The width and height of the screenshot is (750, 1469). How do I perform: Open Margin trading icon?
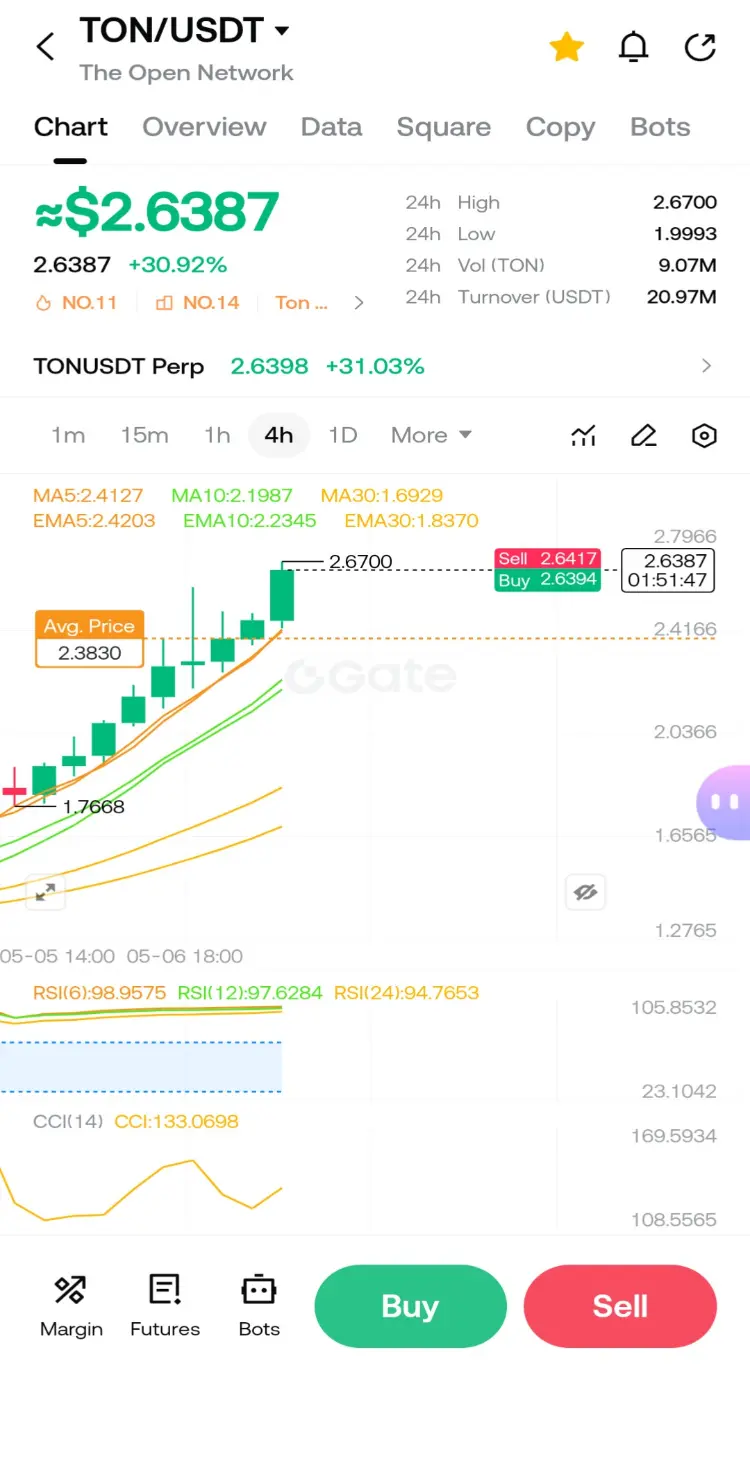tap(71, 1305)
